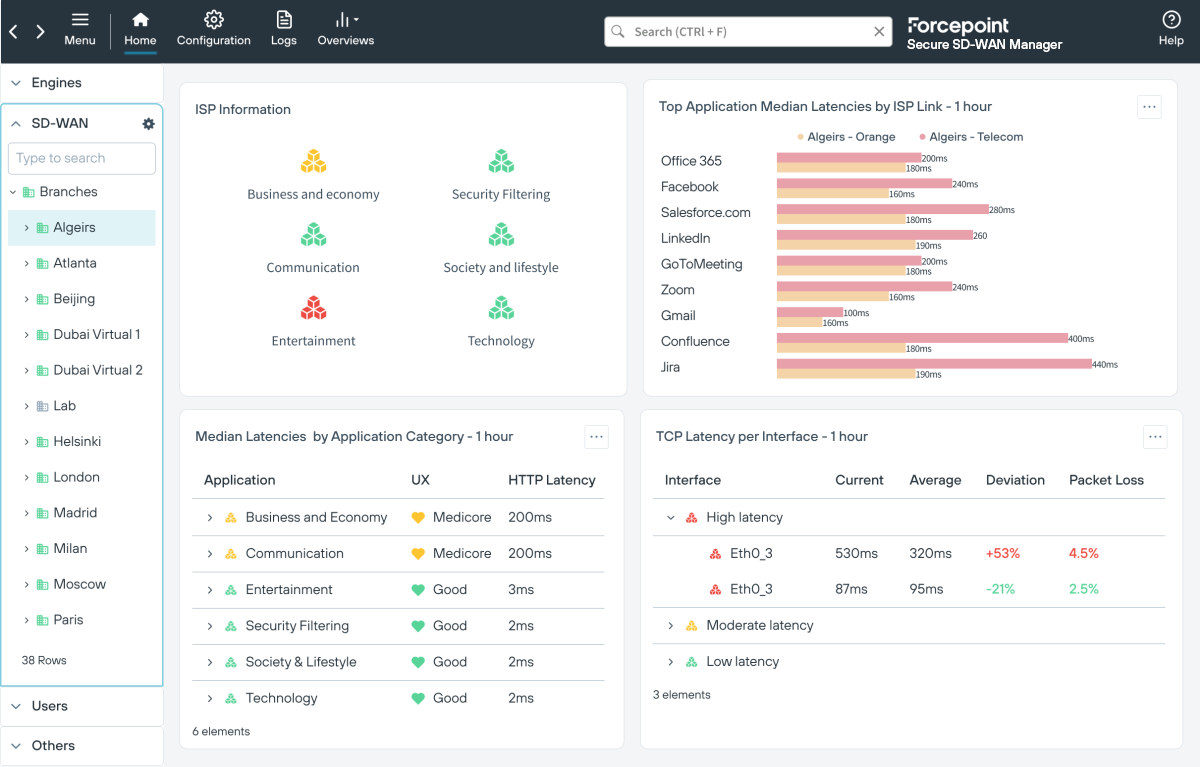Click the green Security Filtering cubes icon
The image size is (1200, 767).
pos(501,161)
